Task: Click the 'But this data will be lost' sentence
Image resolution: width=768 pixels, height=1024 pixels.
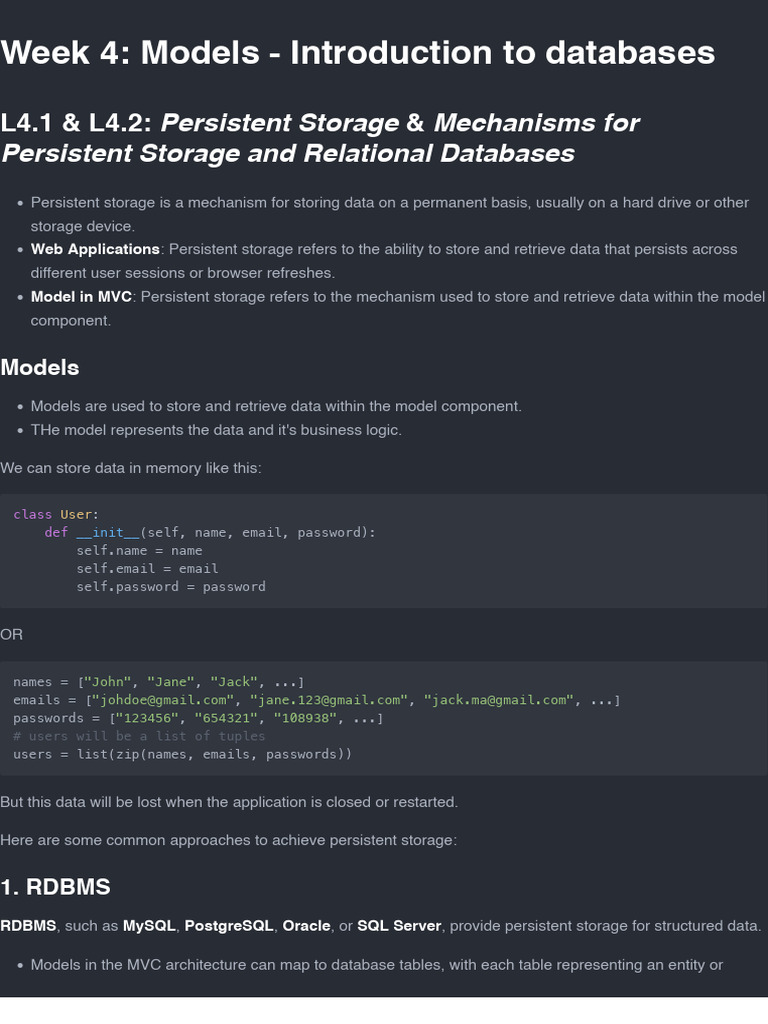Action: point(229,802)
